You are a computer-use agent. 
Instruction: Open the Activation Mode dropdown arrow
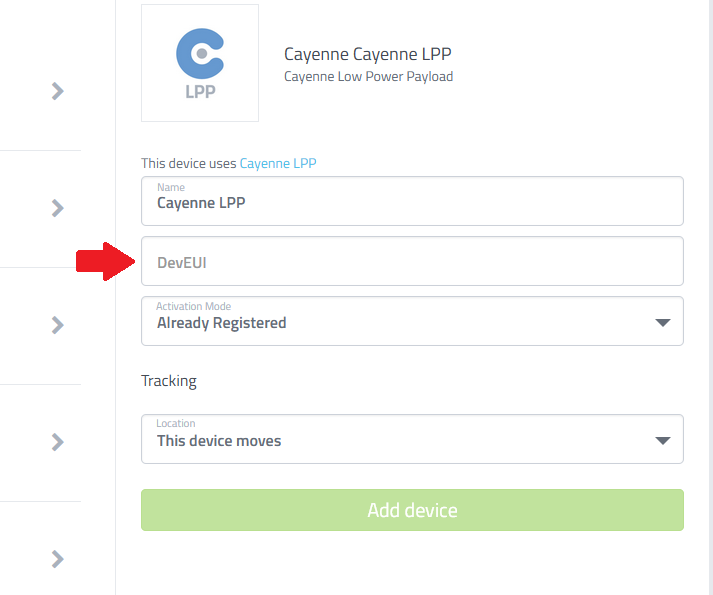[x=663, y=323]
